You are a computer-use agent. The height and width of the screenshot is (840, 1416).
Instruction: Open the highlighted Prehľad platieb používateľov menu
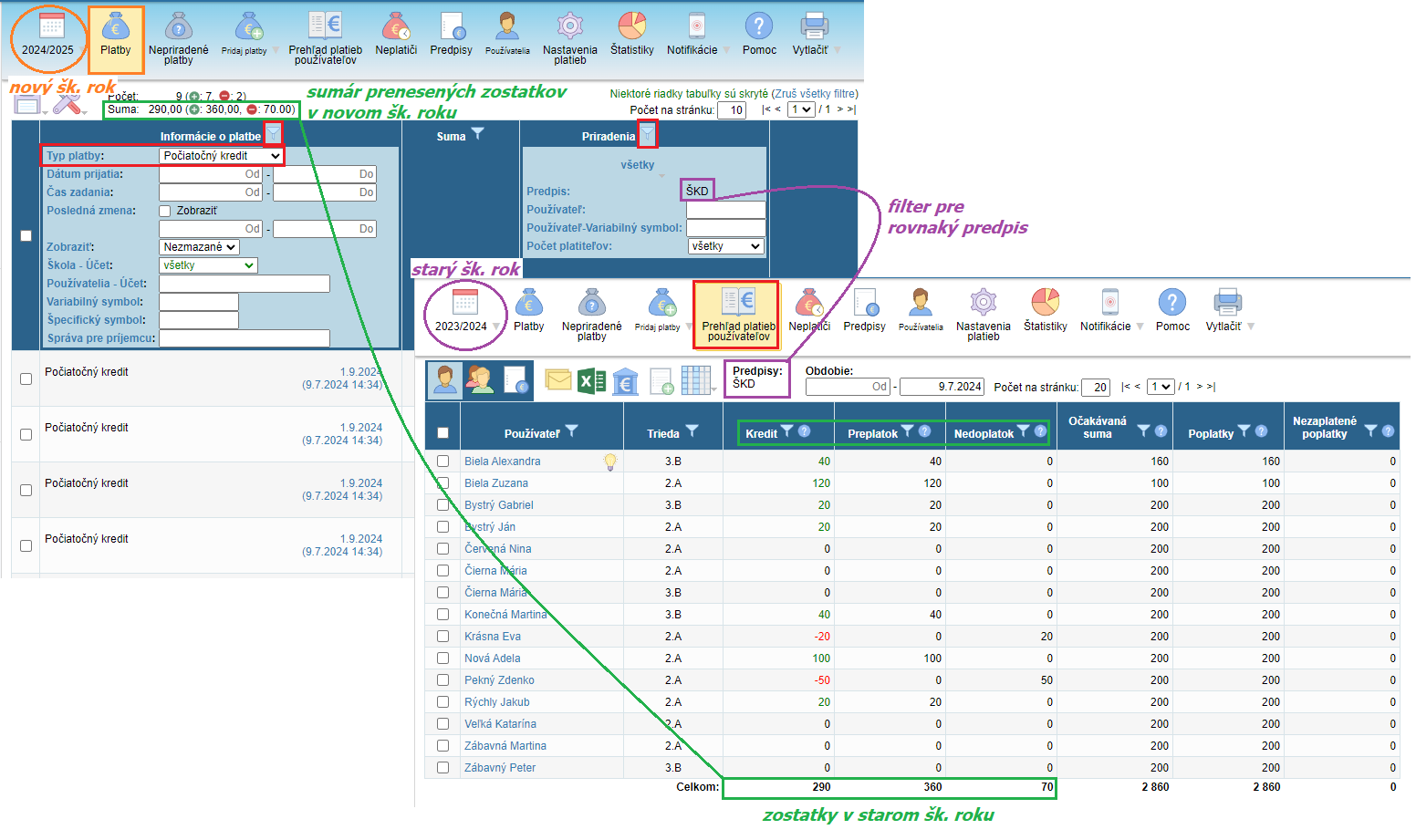pyautogui.click(x=737, y=315)
